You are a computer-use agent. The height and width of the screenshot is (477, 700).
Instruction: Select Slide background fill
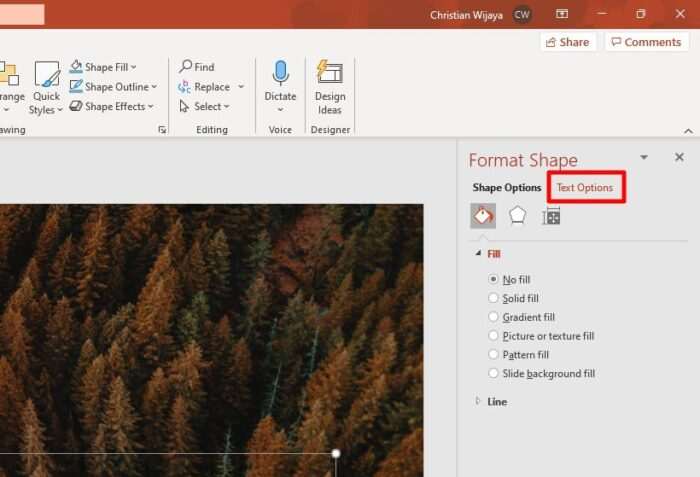(x=542, y=373)
